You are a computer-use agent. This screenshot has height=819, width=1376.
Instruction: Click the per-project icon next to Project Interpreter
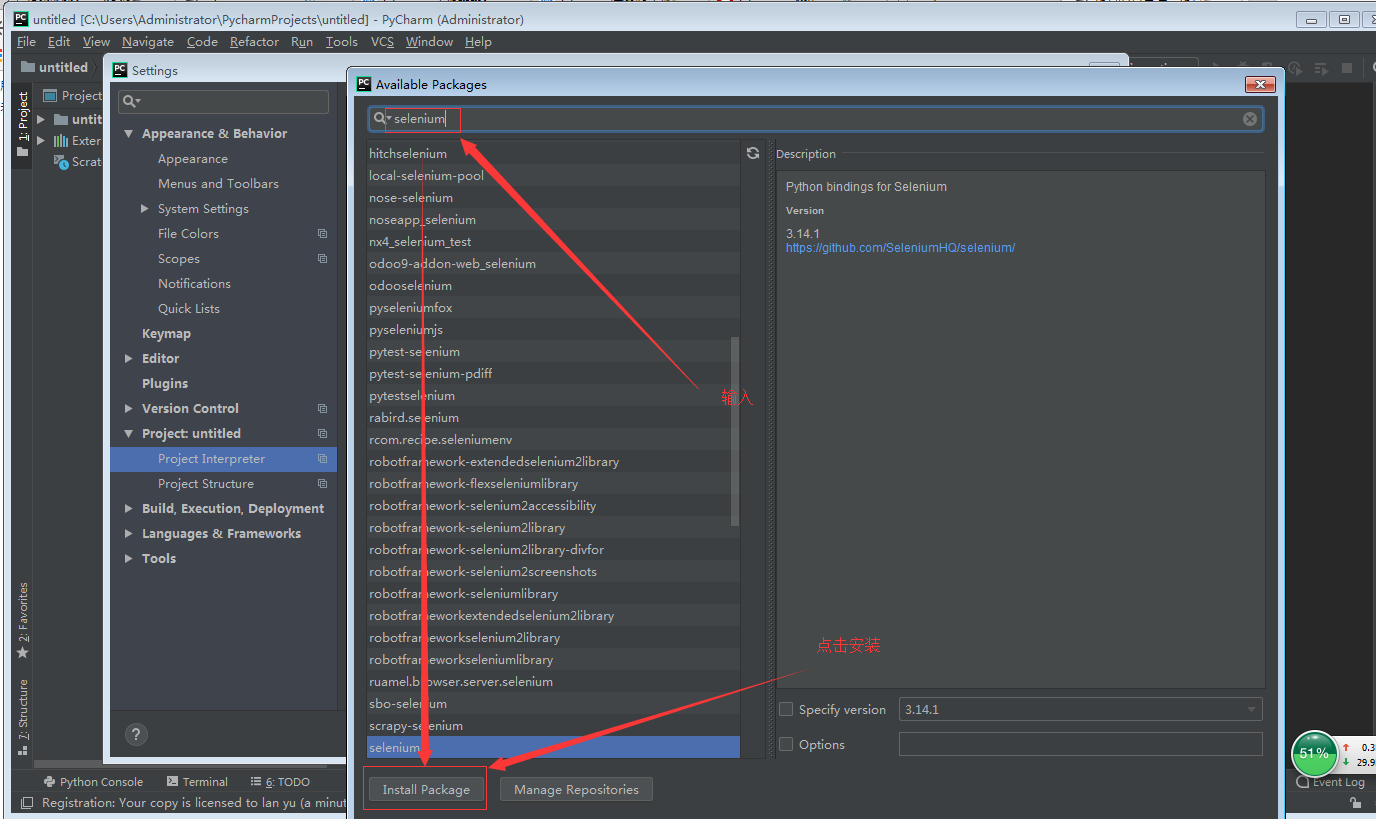click(322, 459)
